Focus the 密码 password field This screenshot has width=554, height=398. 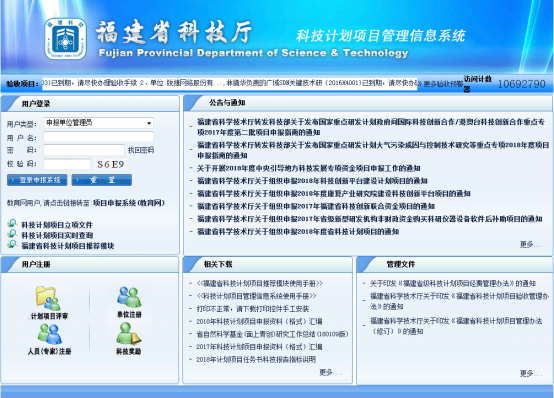pos(84,150)
